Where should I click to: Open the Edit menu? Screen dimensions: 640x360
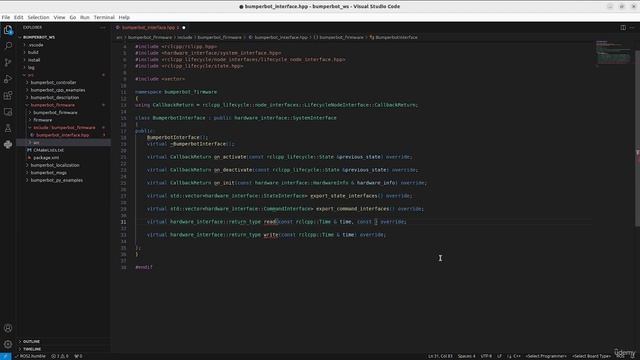pyautogui.click(x=19, y=17)
